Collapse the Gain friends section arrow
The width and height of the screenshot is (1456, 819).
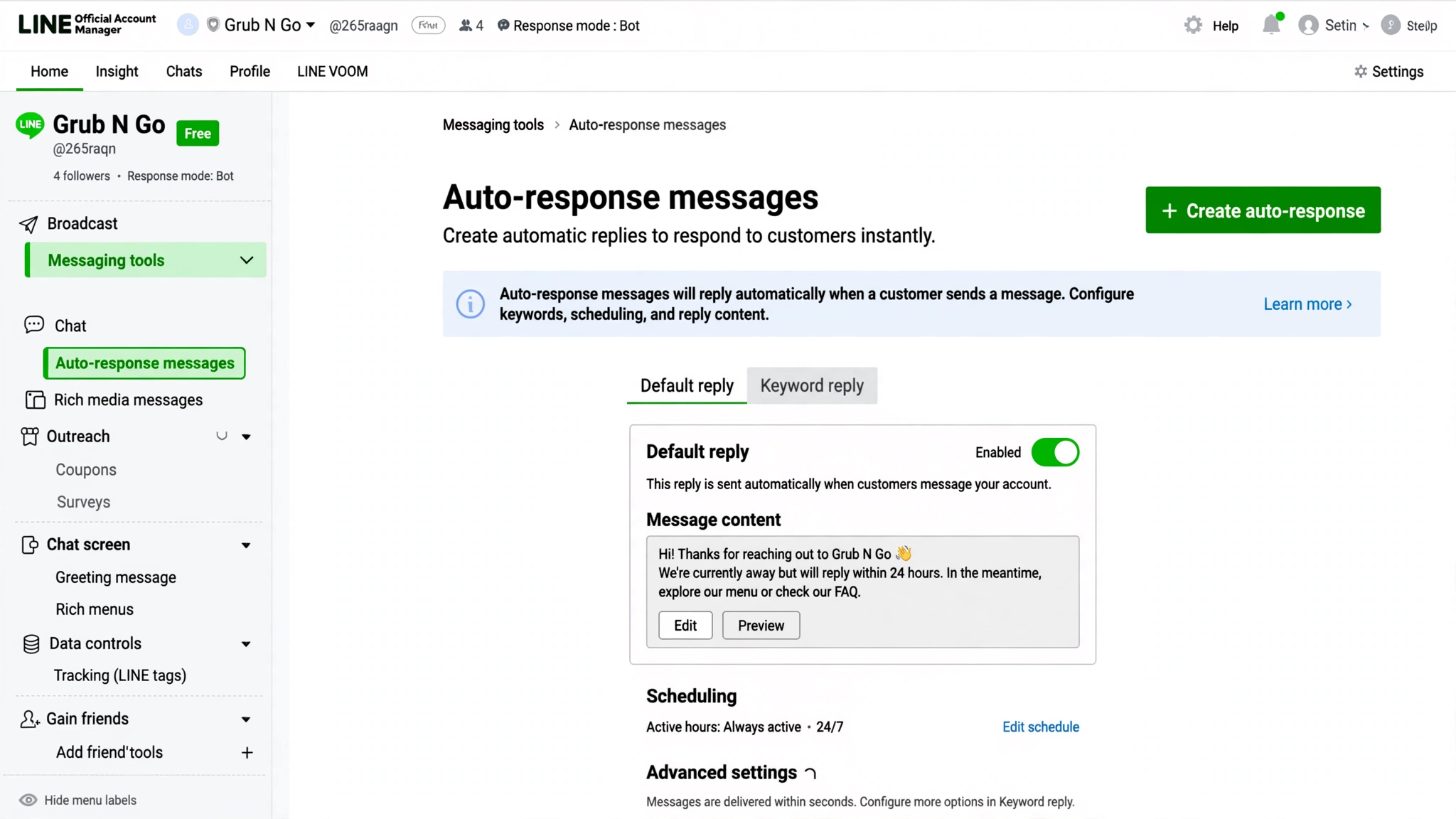point(246,719)
